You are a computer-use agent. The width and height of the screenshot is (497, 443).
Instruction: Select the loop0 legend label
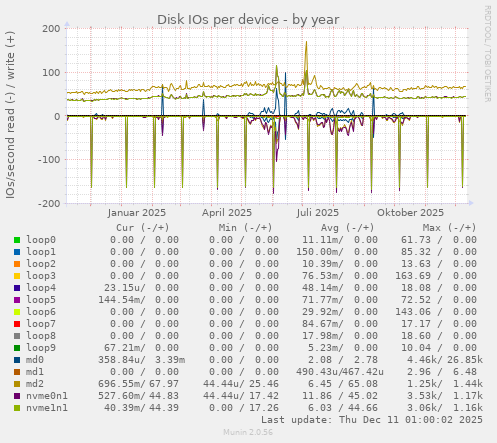tap(41, 240)
